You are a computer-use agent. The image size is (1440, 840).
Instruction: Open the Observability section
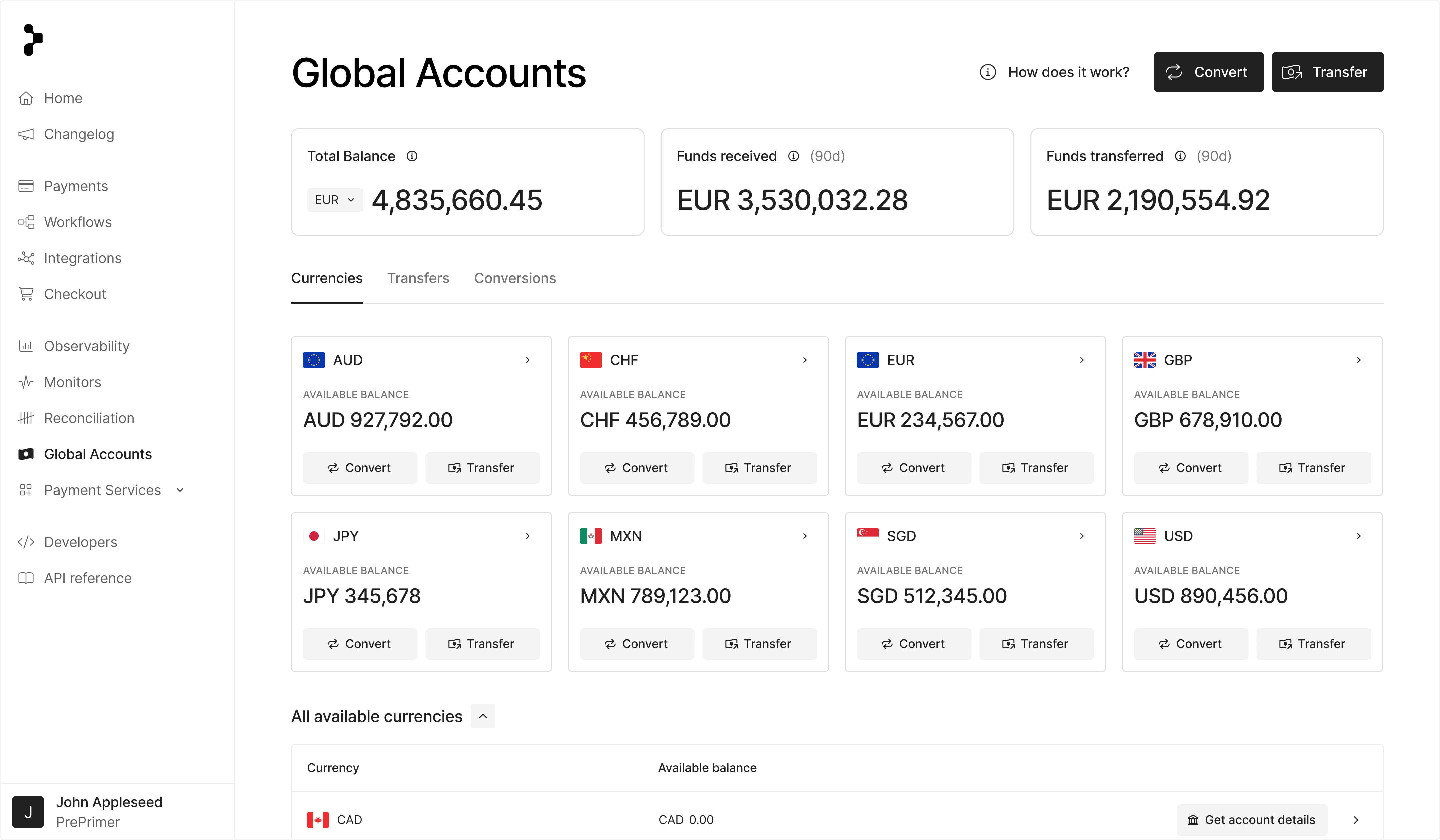point(86,346)
